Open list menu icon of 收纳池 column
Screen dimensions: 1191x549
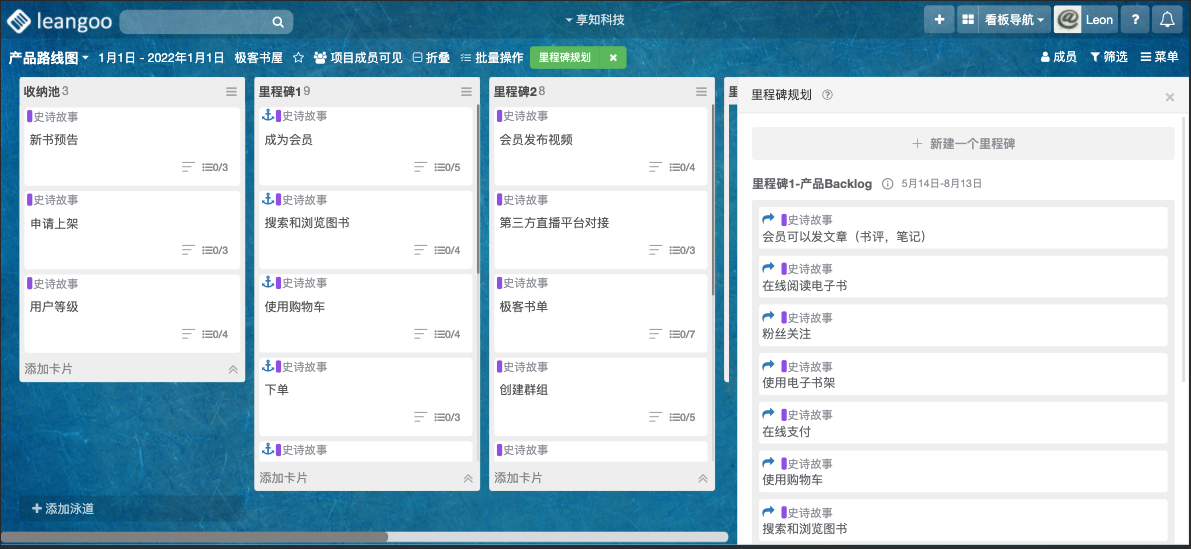tap(231, 92)
